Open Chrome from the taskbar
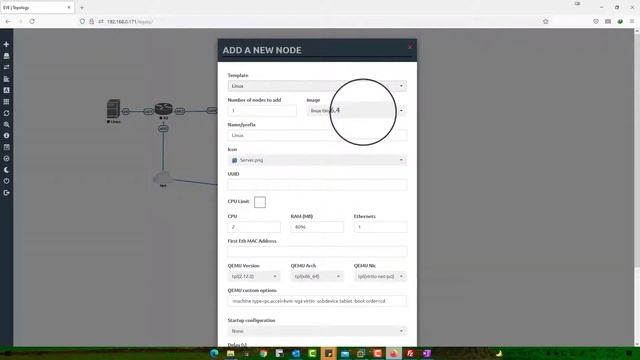This screenshot has width=640, height=360. pos(263,353)
